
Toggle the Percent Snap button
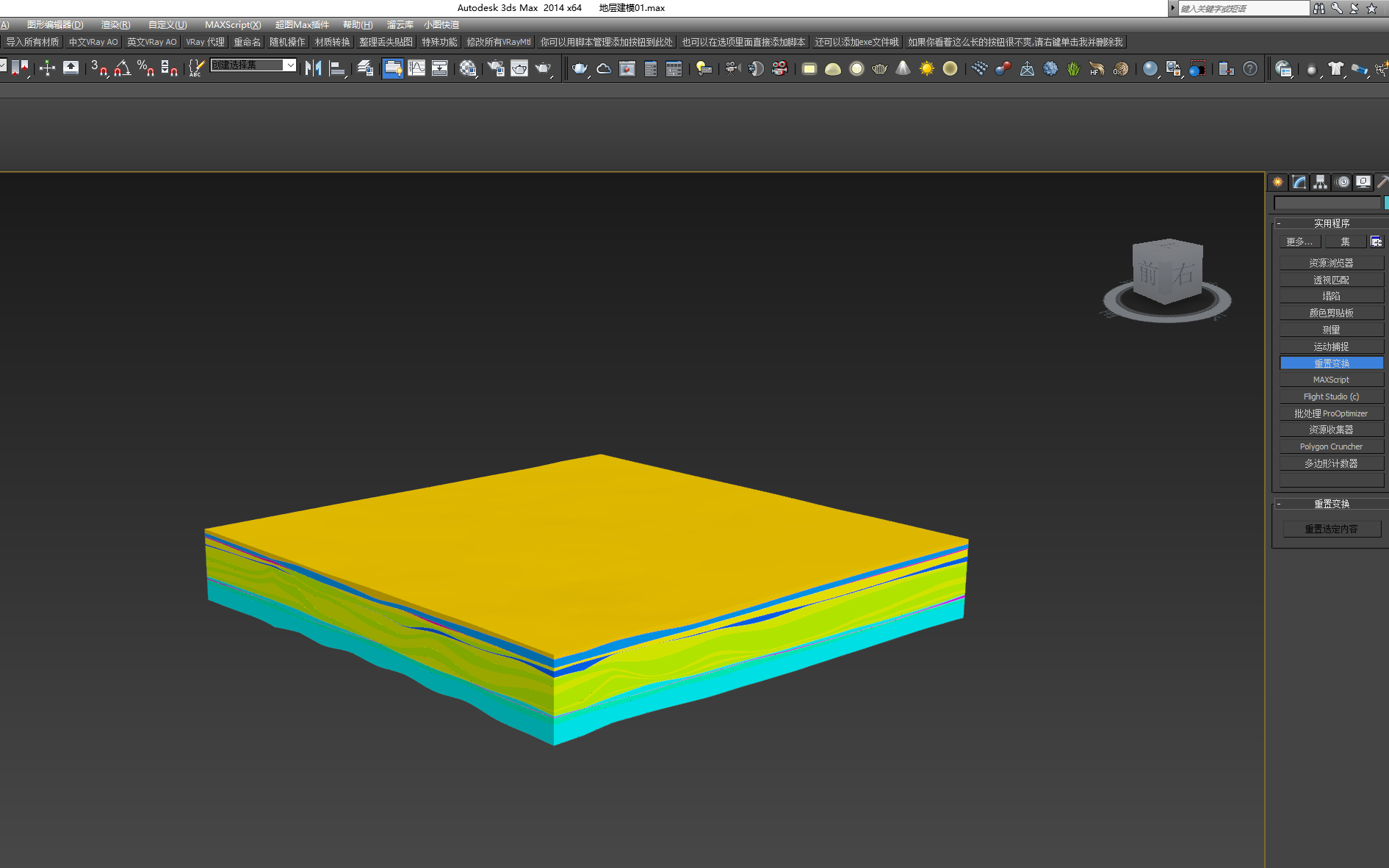point(145,68)
